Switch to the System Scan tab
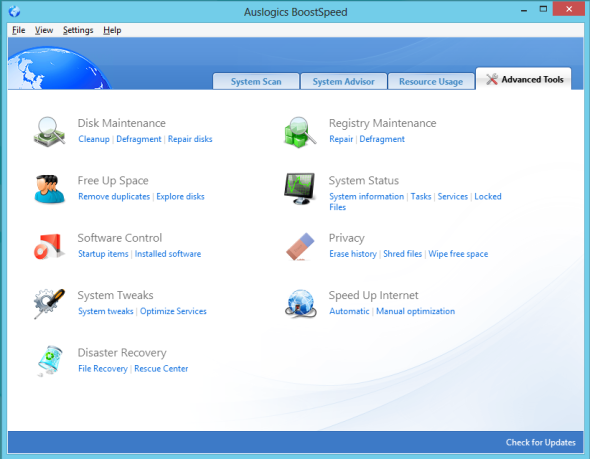Image resolution: width=590 pixels, height=459 pixels. point(256,82)
